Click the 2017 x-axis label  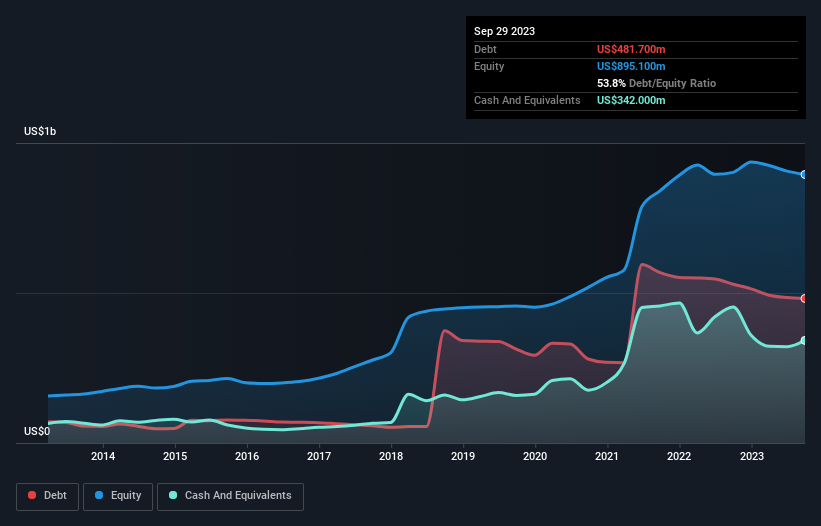[319, 456]
